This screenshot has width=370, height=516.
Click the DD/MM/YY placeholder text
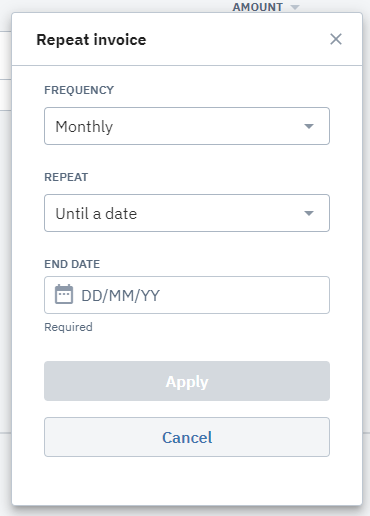121,296
